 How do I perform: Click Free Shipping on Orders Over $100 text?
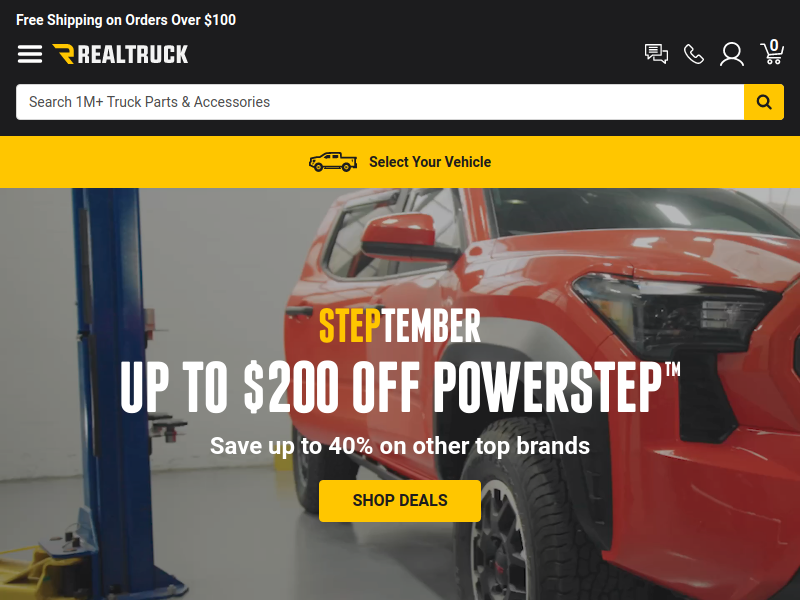pyautogui.click(x=126, y=20)
